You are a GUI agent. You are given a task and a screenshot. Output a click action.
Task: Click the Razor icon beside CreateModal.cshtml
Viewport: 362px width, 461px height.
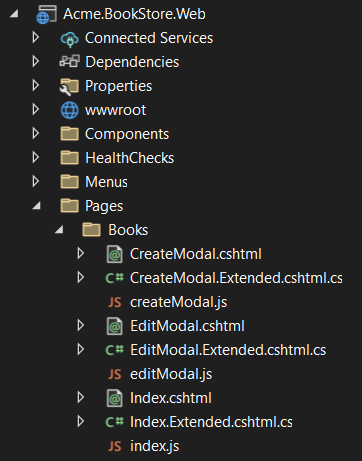coord(115,254)
